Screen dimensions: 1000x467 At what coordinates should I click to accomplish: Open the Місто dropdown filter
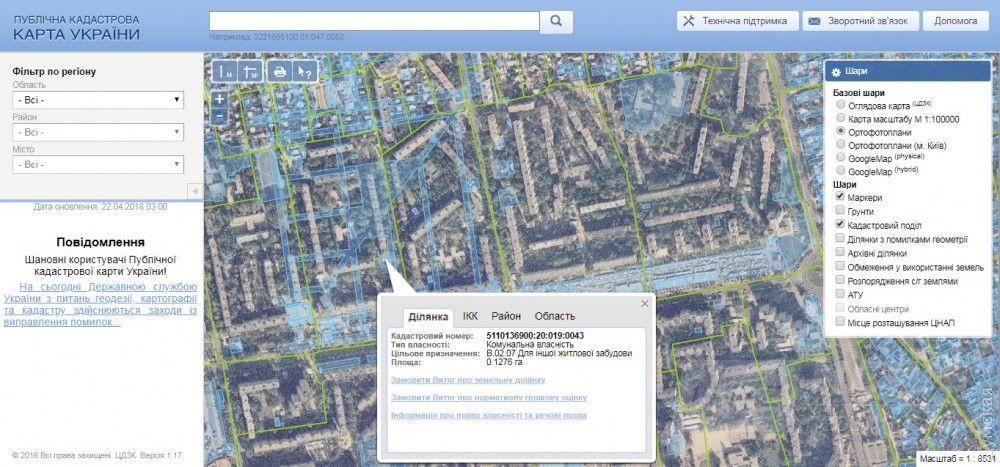click(x=97, y=164)
